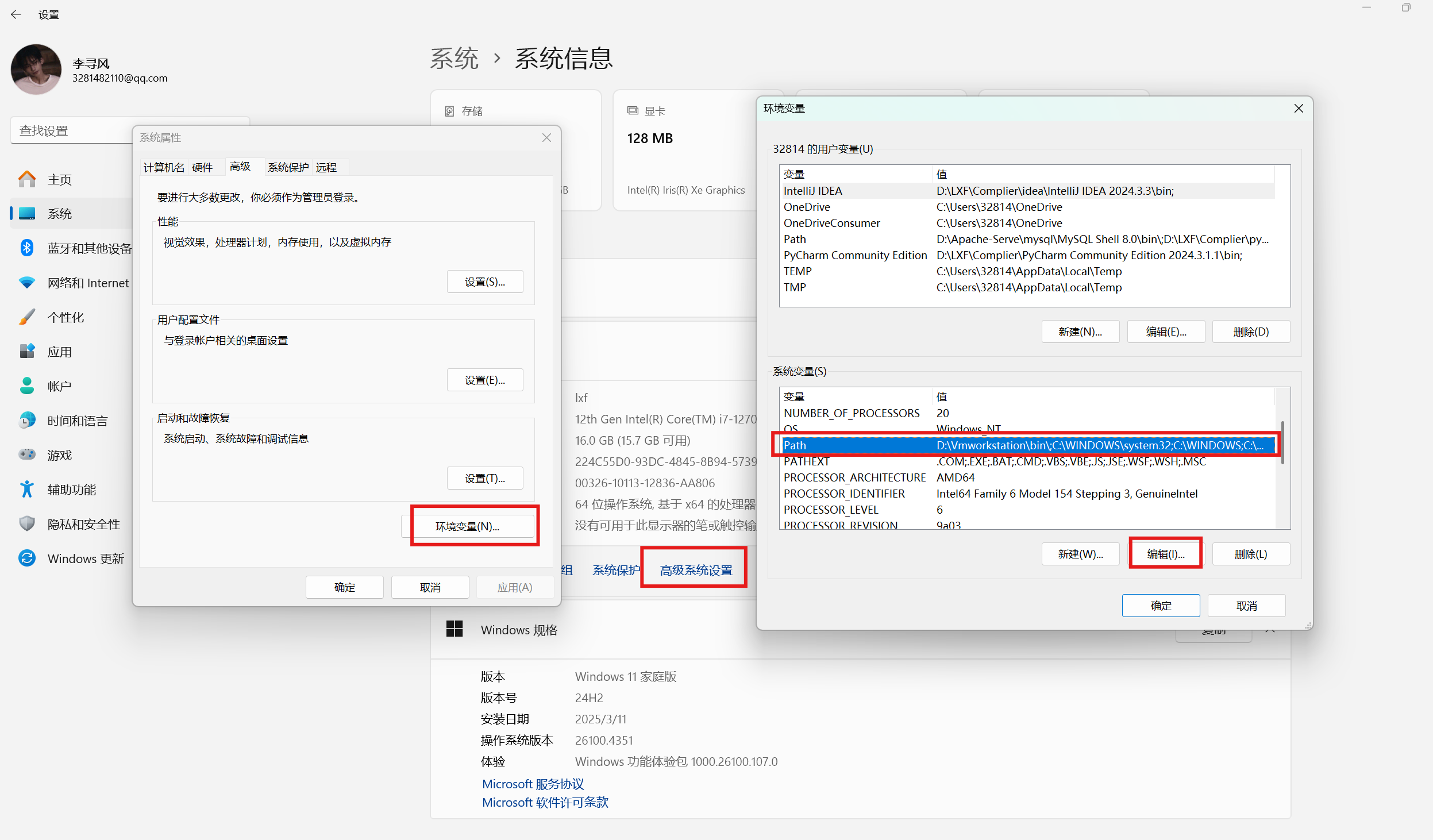The image size is (1433, 840).
Task: Open 辅助功能 settings
Action: click(71, 489)
